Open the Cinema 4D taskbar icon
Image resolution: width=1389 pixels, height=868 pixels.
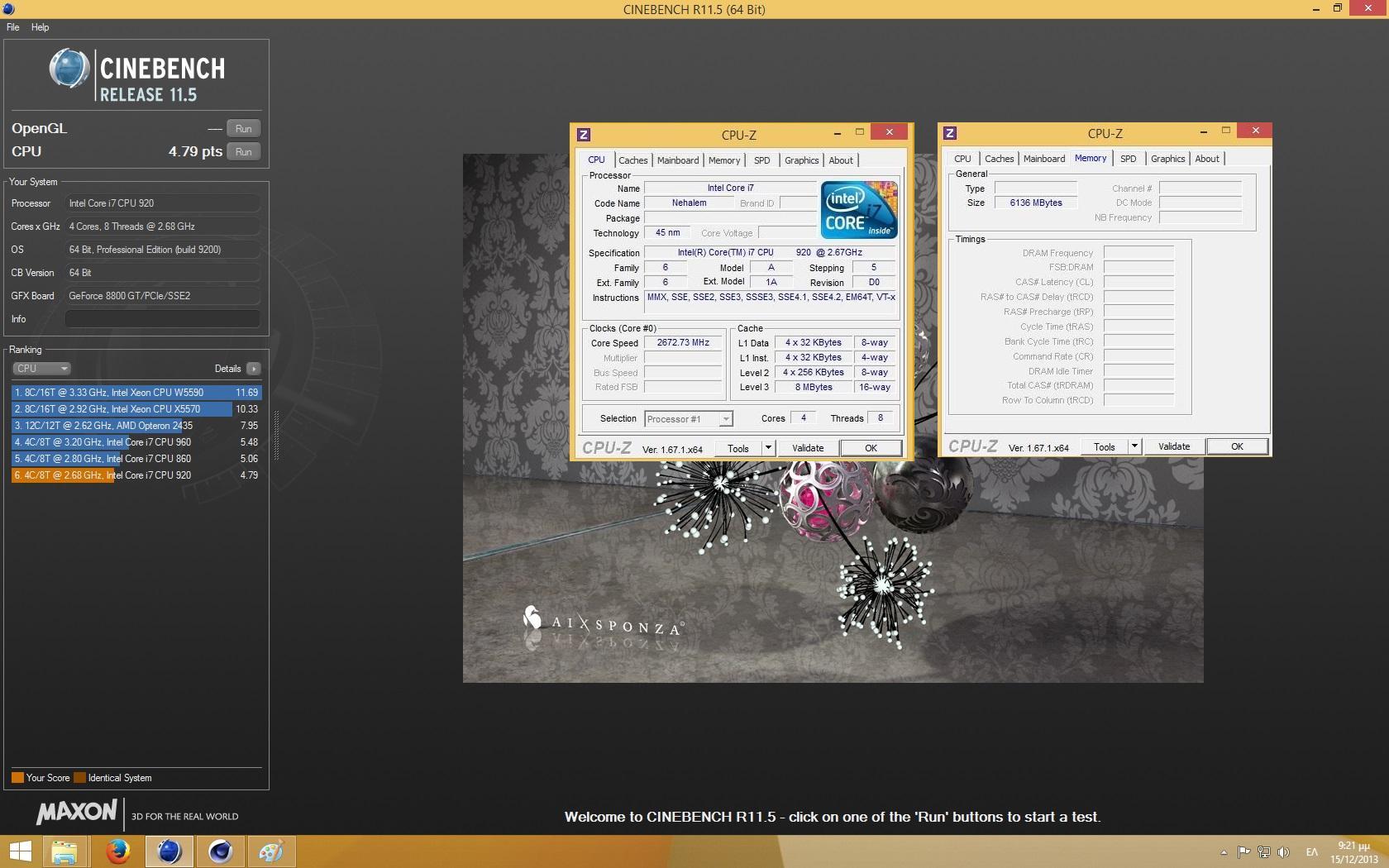coord(220,851)
